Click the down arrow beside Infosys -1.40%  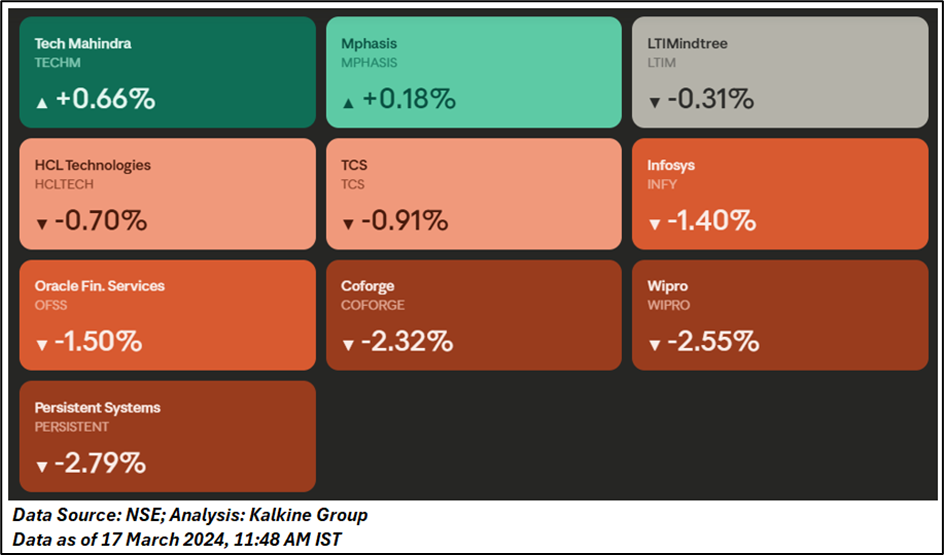(654, 224)
